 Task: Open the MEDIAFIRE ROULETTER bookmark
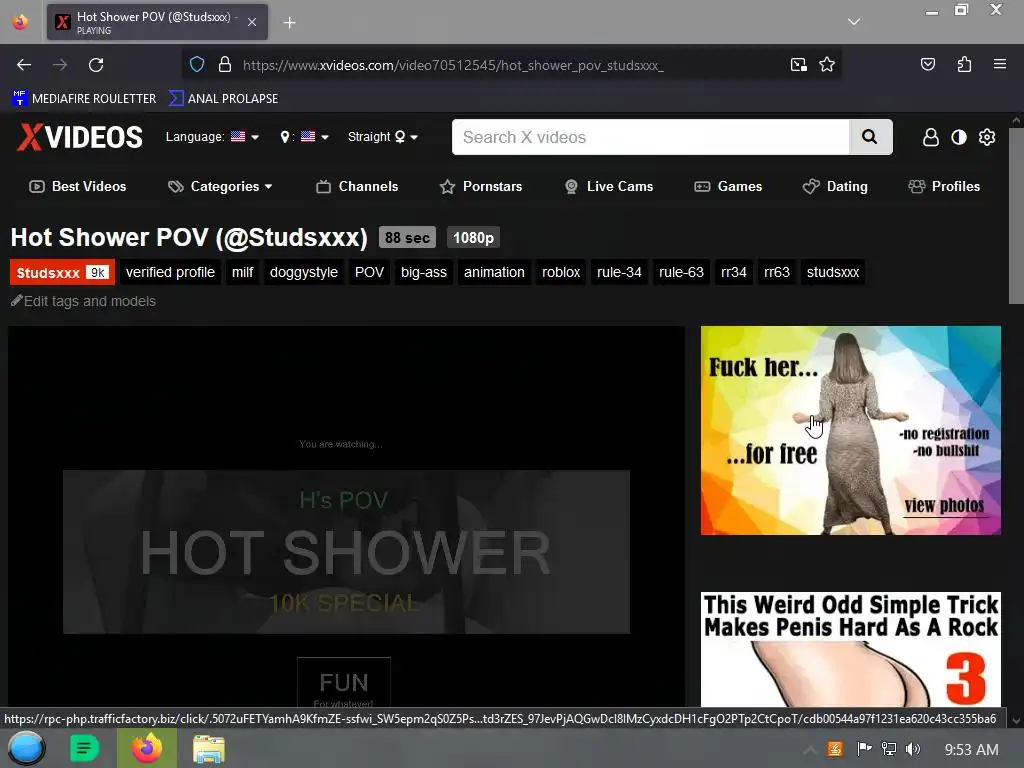pos(84,99)
